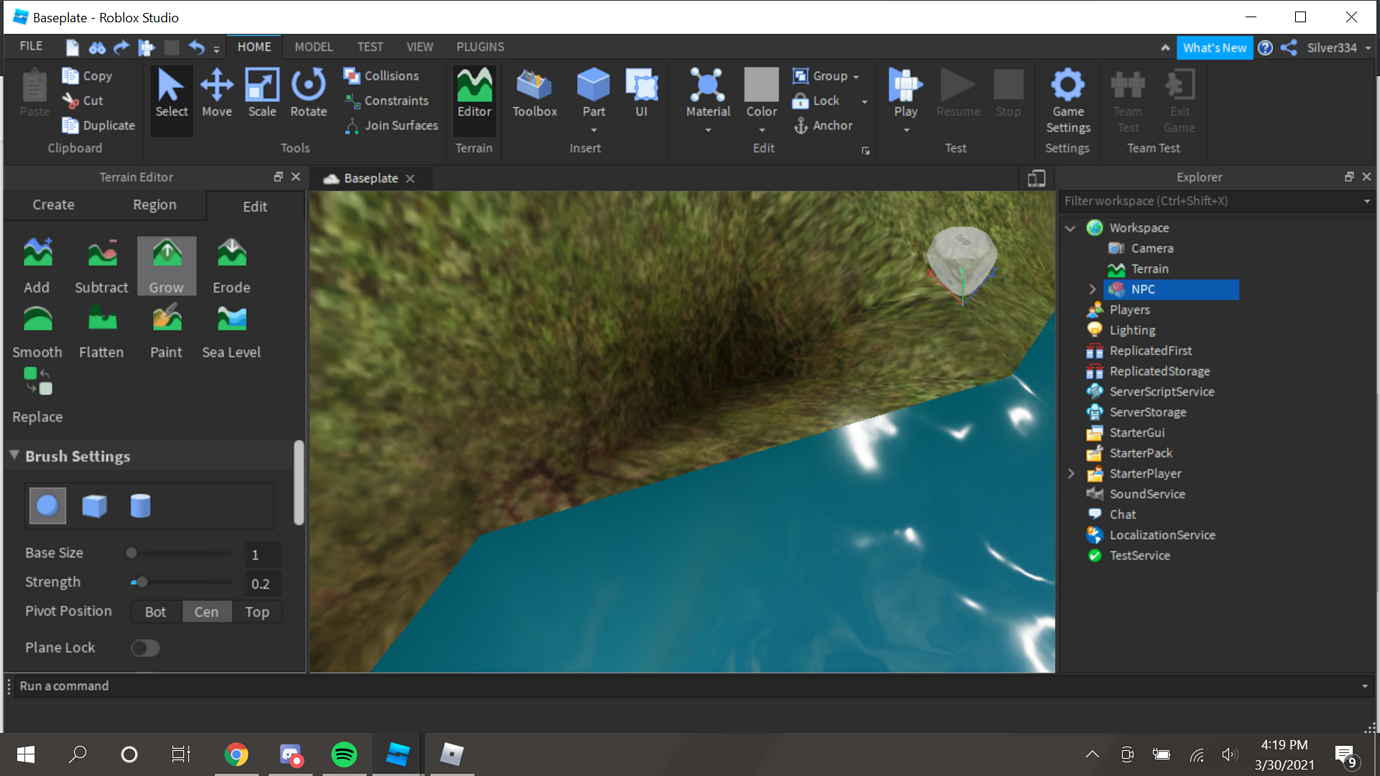Insert a Part from ribbon
Screen dimensions: 1380x776
click(x=594, y=92)
